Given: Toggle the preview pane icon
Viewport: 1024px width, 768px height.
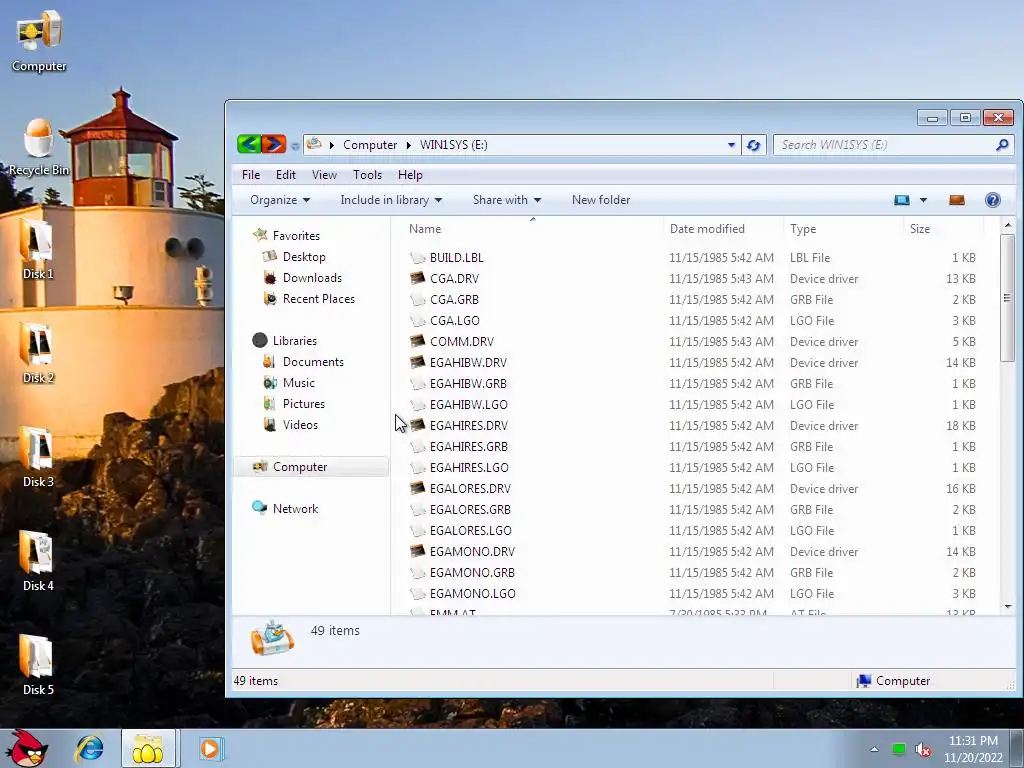Looking at the screenshot, I should point(957,200).
